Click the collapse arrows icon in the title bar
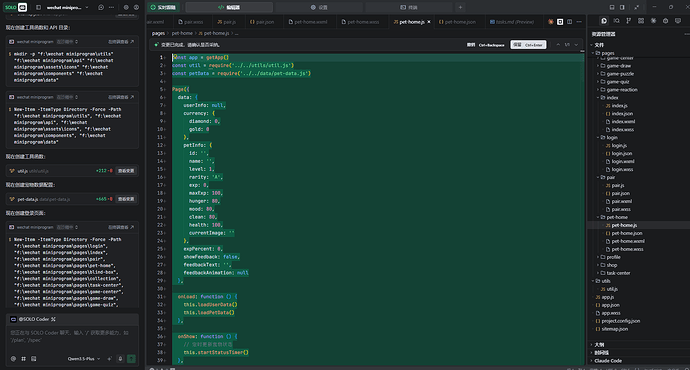 [637, 7]
